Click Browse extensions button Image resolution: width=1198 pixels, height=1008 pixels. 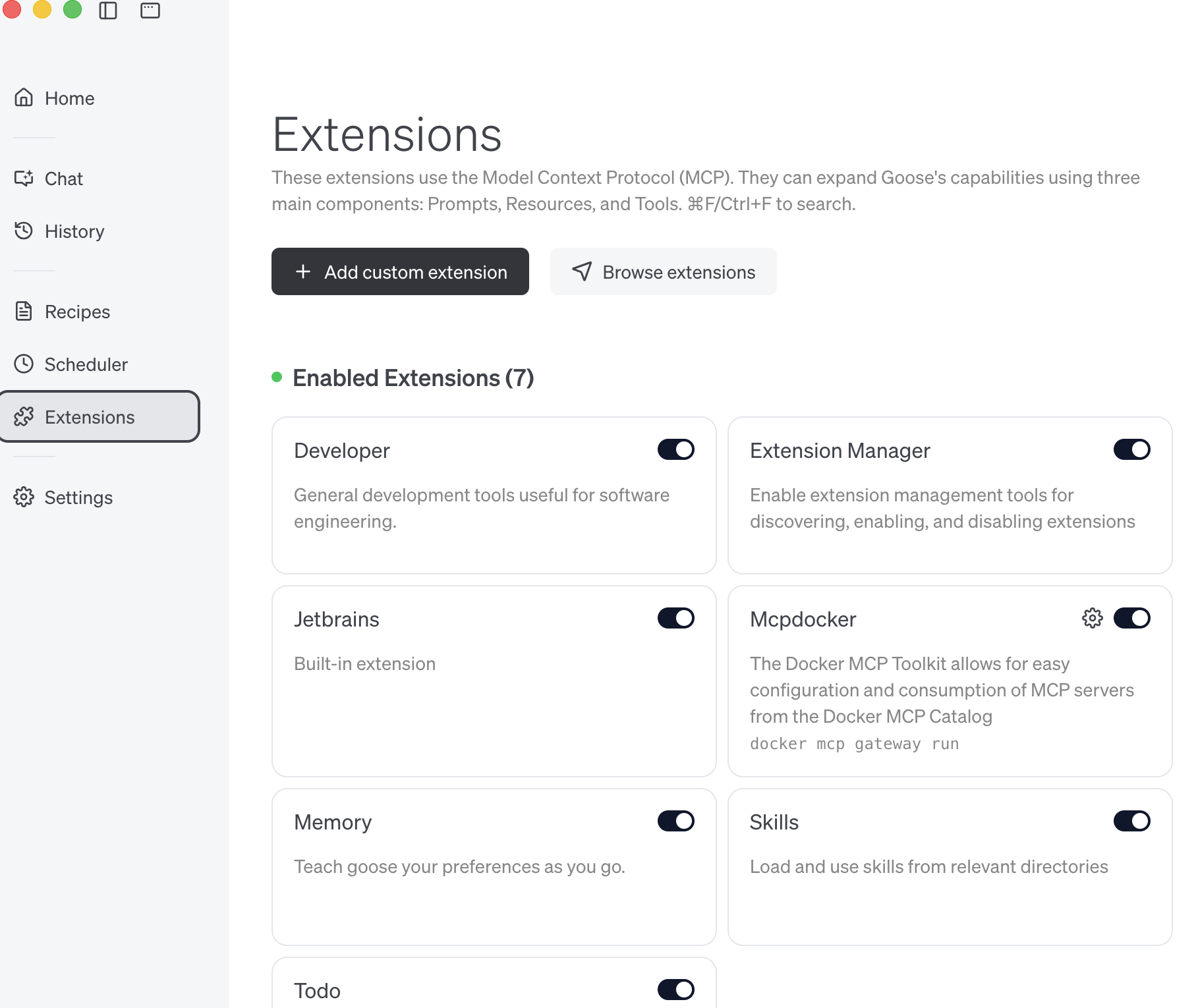point(663,271)
